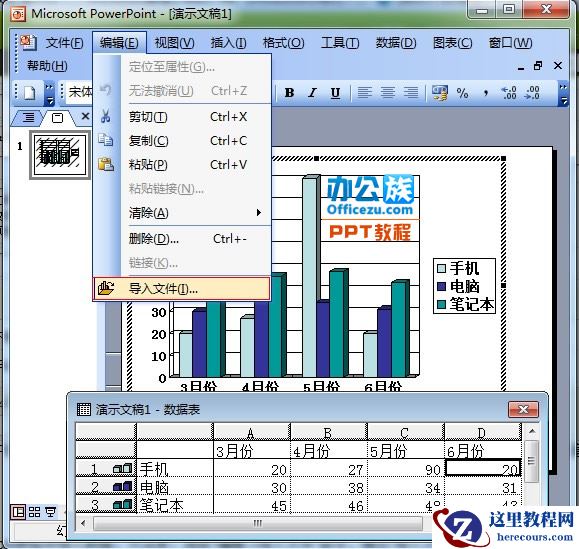Viewport: 579px width, 549px height.
Task: Expand the toolbar options after New icon
Action: click(x=49, y=94)
